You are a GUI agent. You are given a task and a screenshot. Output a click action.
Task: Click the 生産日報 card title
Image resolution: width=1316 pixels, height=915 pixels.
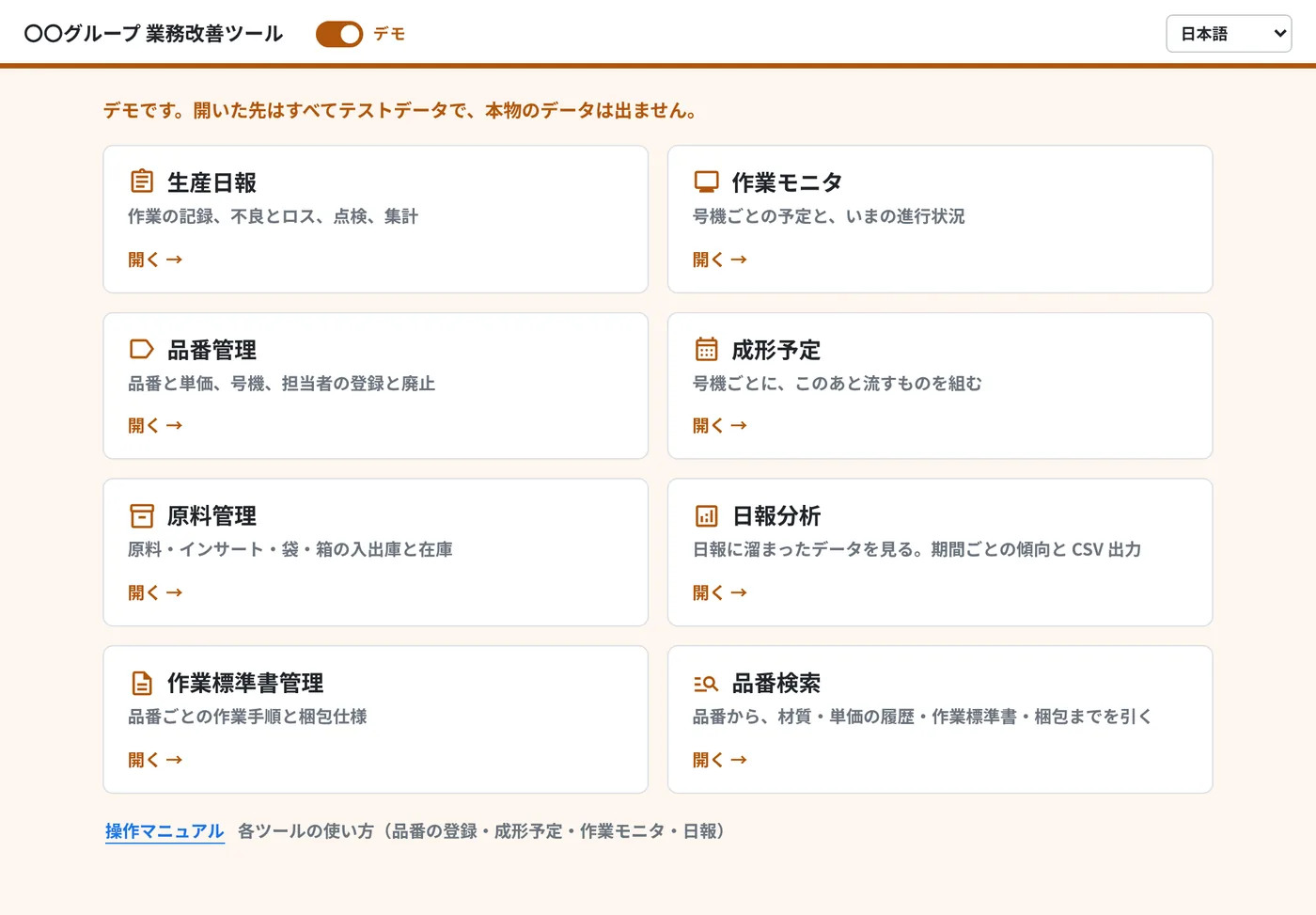pos(211,182)
